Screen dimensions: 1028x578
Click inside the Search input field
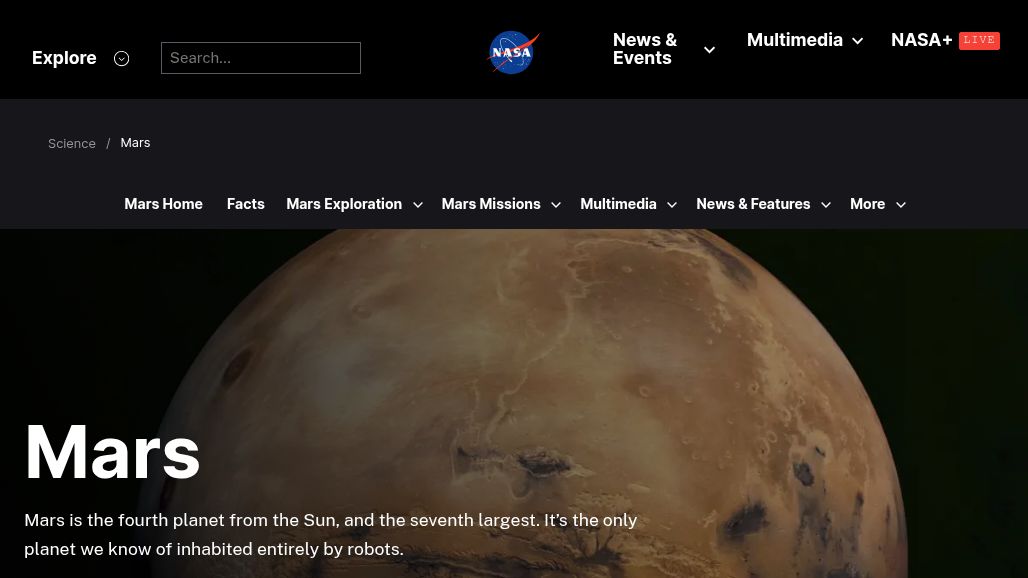click(261, 57)
